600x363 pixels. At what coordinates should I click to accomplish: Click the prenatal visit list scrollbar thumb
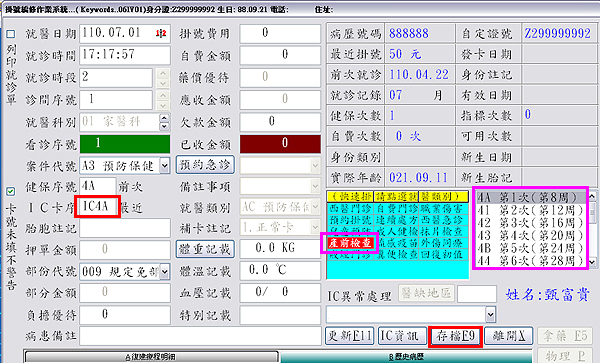click(x=592, y=212)
